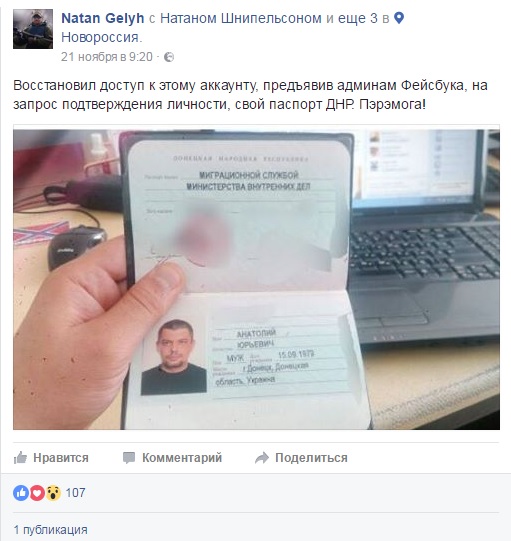
Task: Open tagged friend Натаном Шнипельсоном profile
Action: click(241, 18)
